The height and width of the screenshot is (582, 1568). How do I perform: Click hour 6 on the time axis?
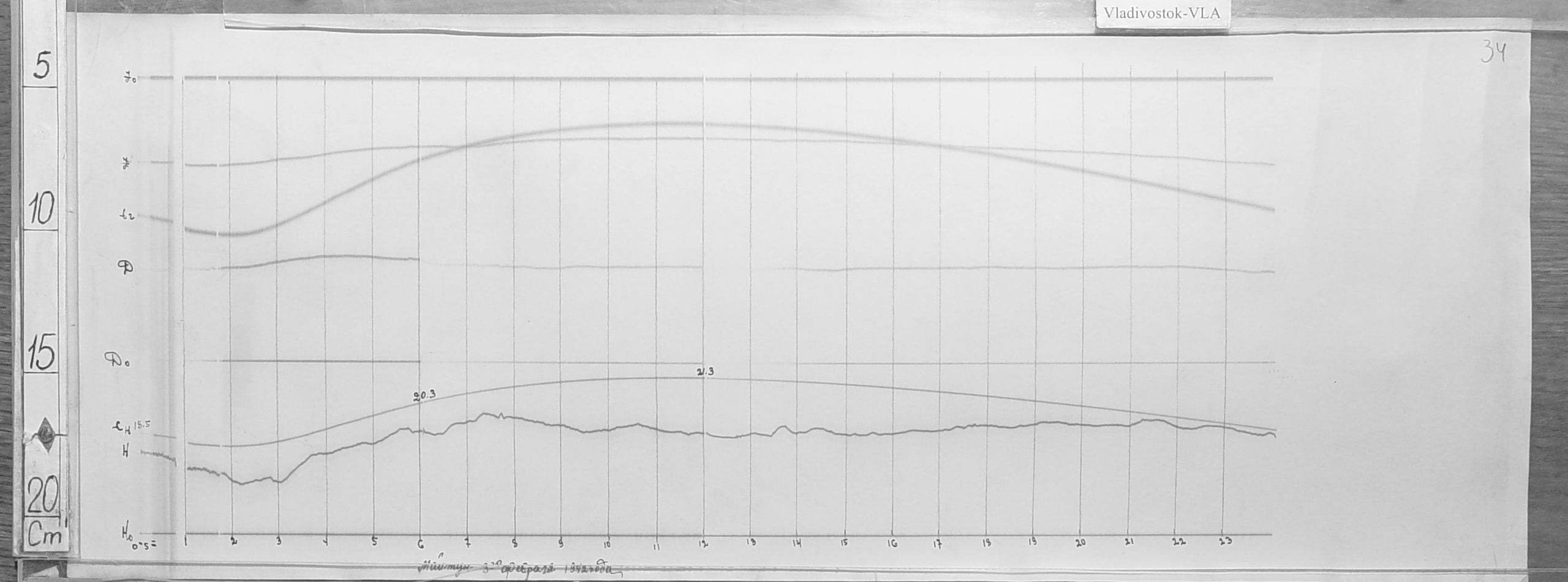(x=421, y=542)
